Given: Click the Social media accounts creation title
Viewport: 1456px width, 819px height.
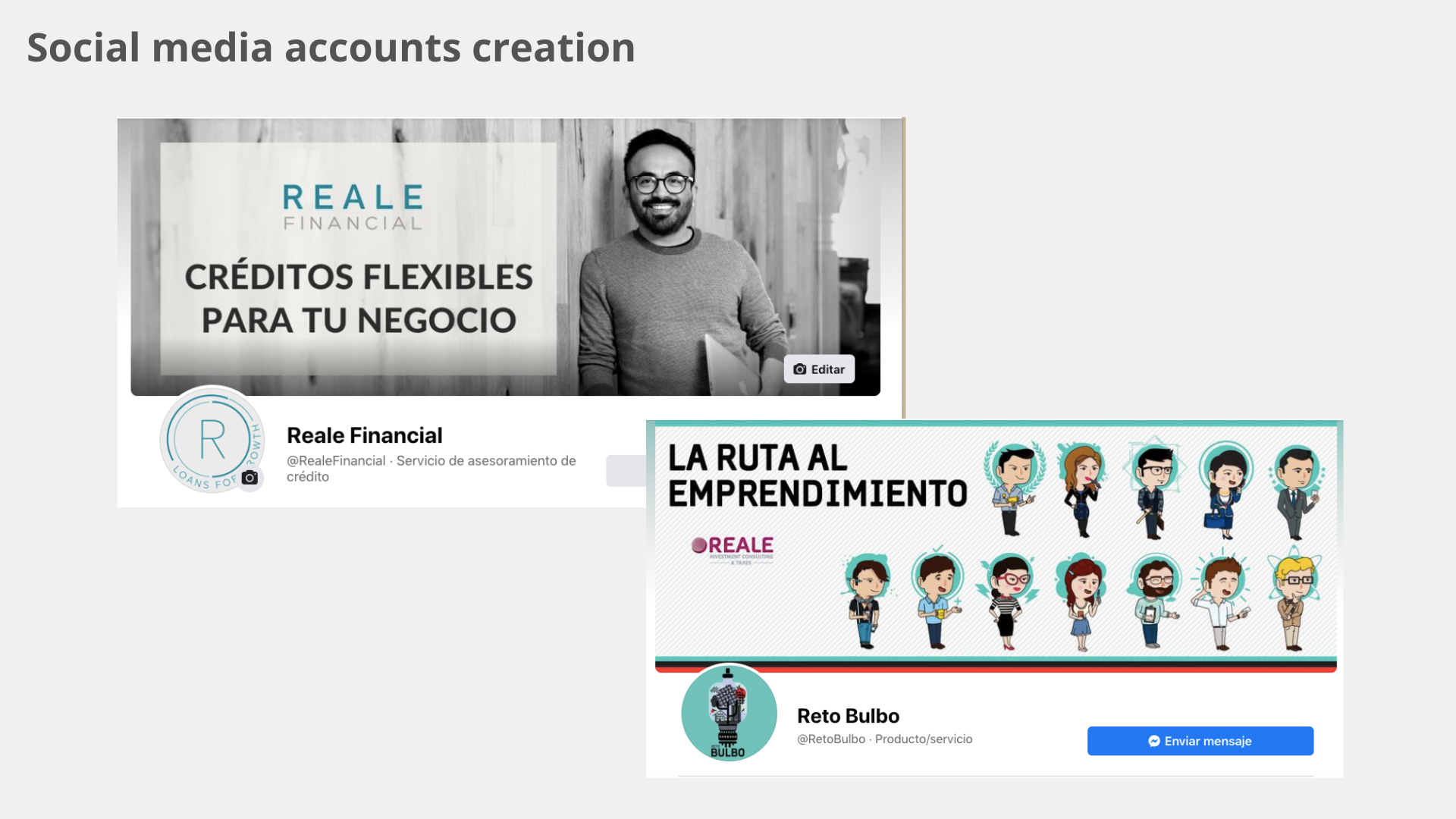Looking at the screenshot, I should [331, 48].
